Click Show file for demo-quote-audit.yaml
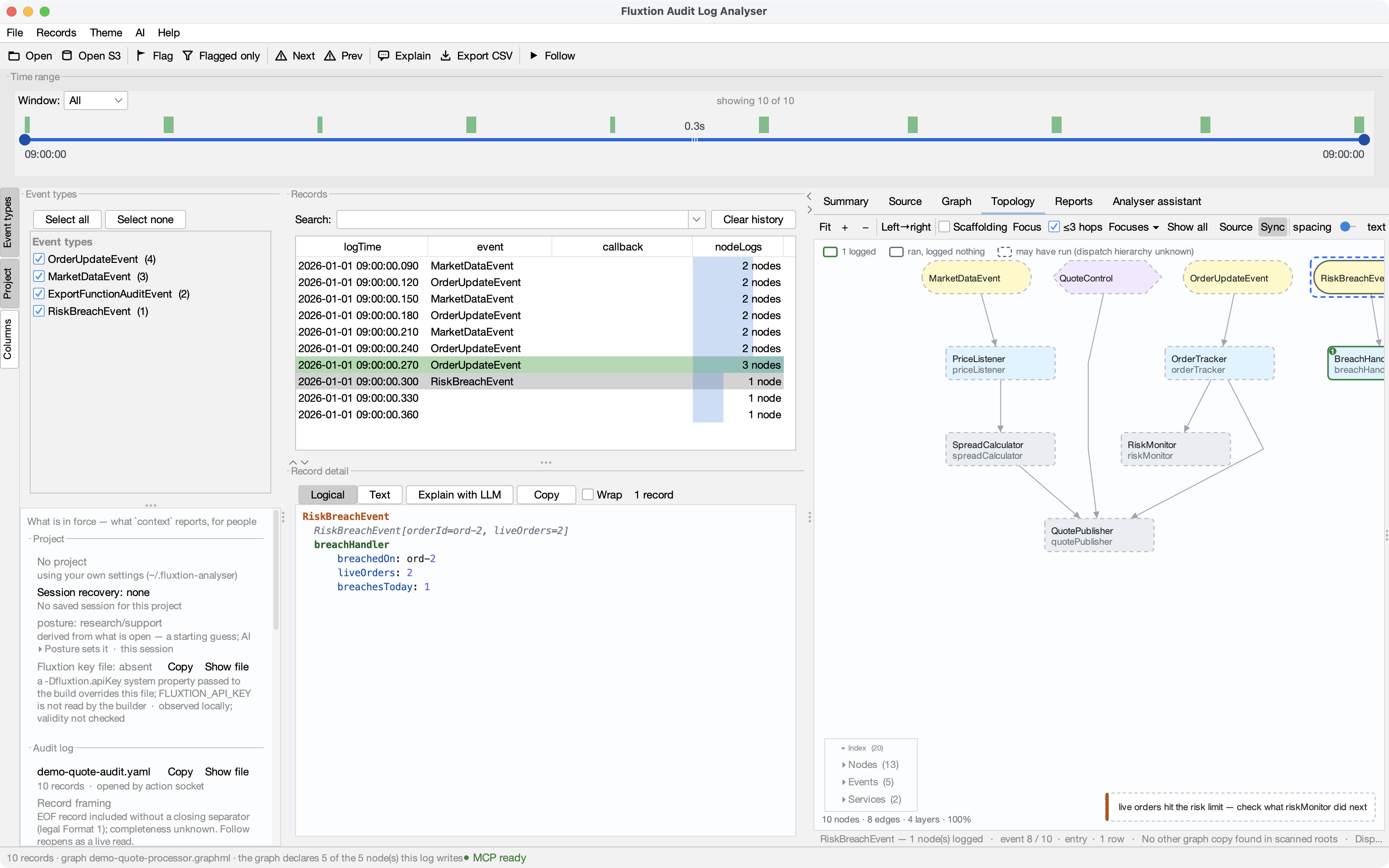This screenshot has height=868, width=1389. click(227, 772)
